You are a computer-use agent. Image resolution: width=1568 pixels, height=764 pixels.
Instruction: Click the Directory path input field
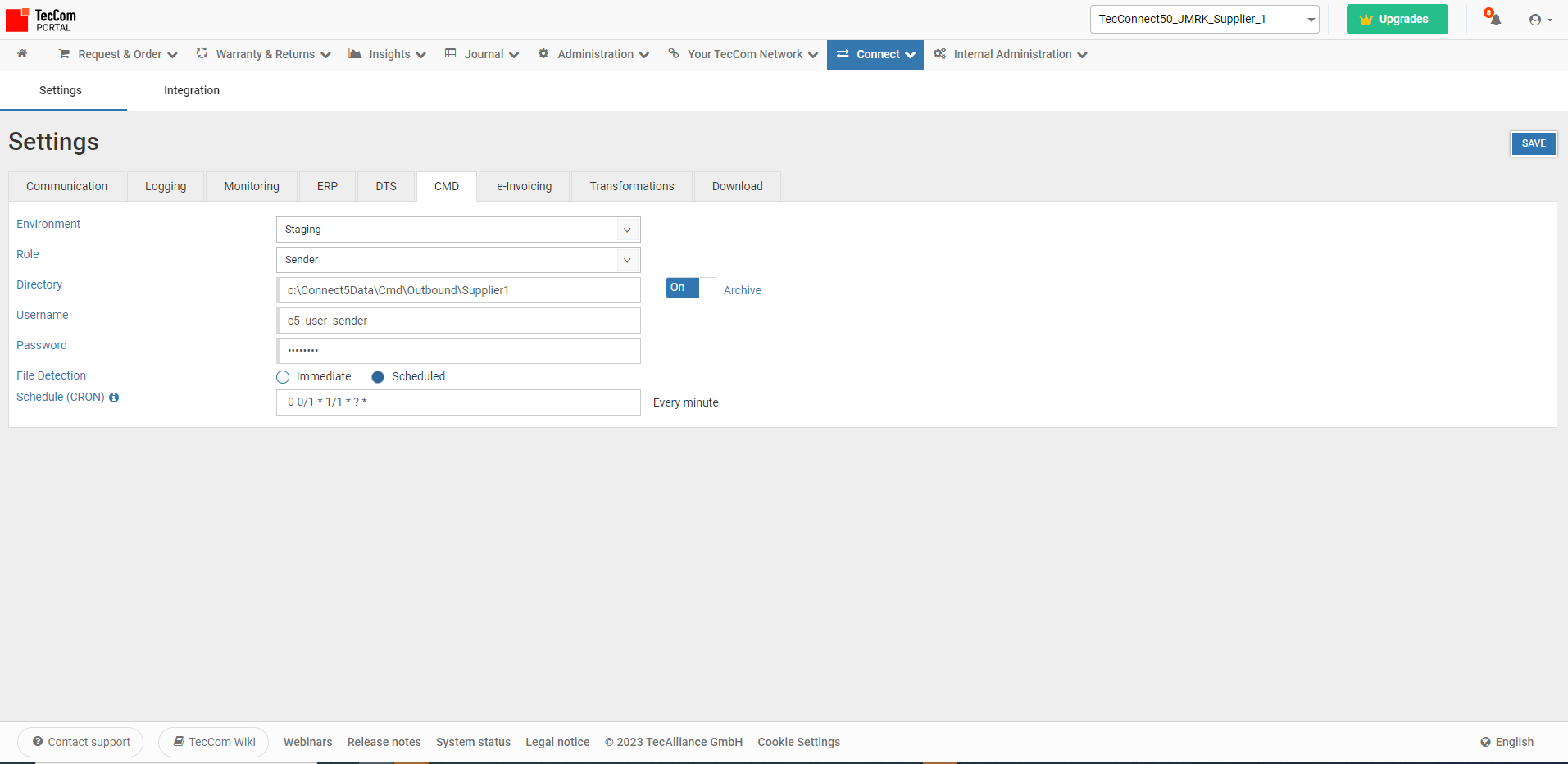(x=457, y=290)
